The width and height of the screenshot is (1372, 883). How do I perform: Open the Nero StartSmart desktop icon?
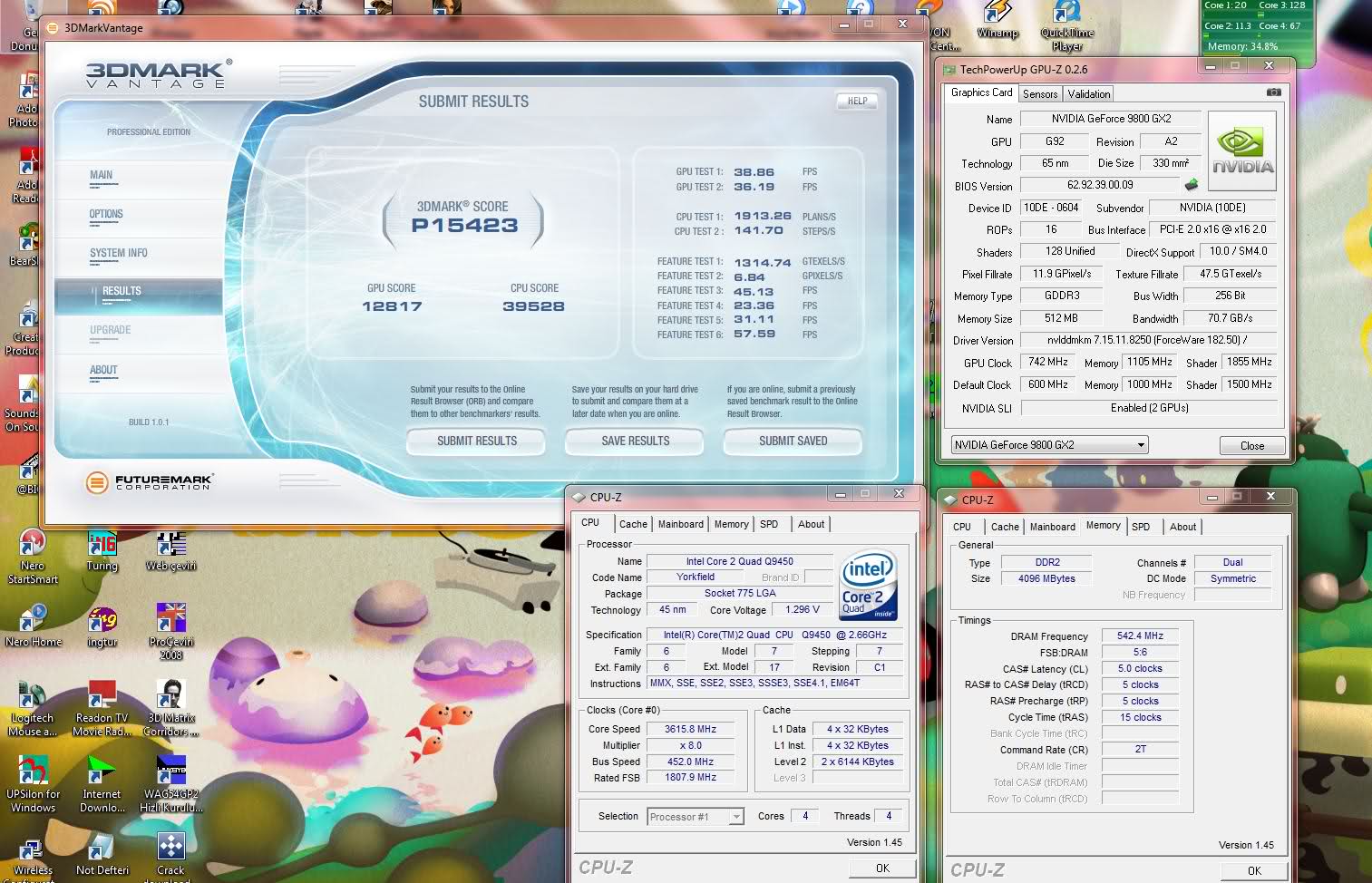(33, 556)
